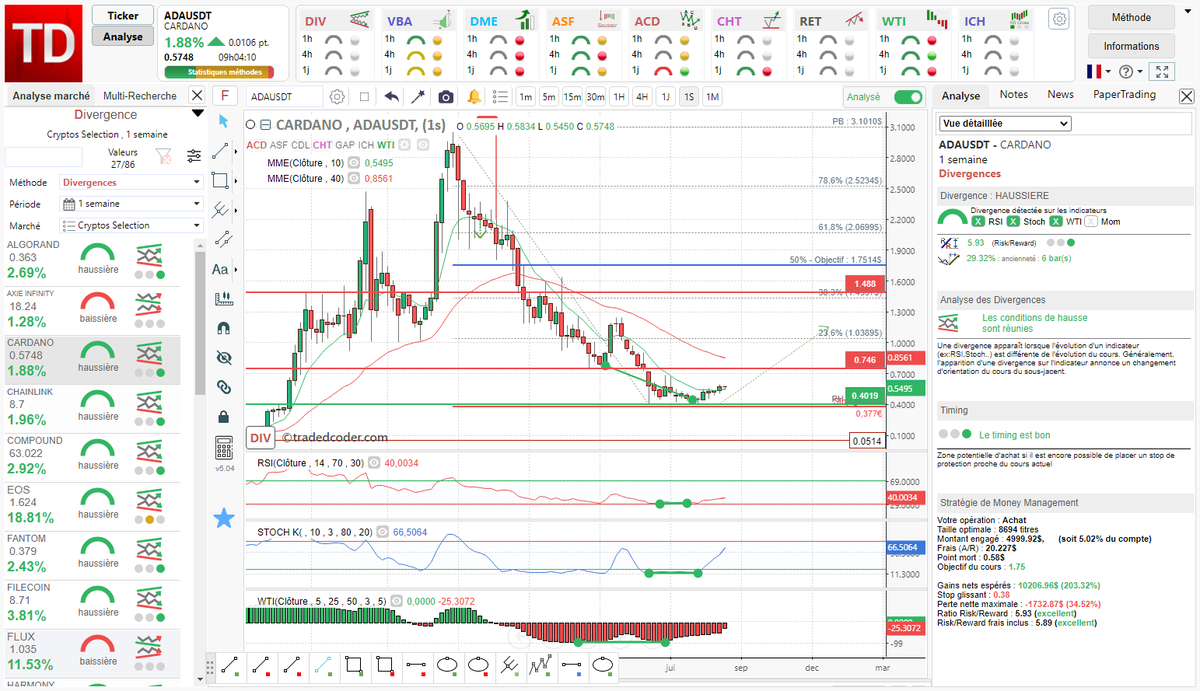Image resolution: width=1200 pixels, height=691 pixels.
Task: Switch to the Analyse marché tab
Action: pyautogui.click(x=51, y=96)
